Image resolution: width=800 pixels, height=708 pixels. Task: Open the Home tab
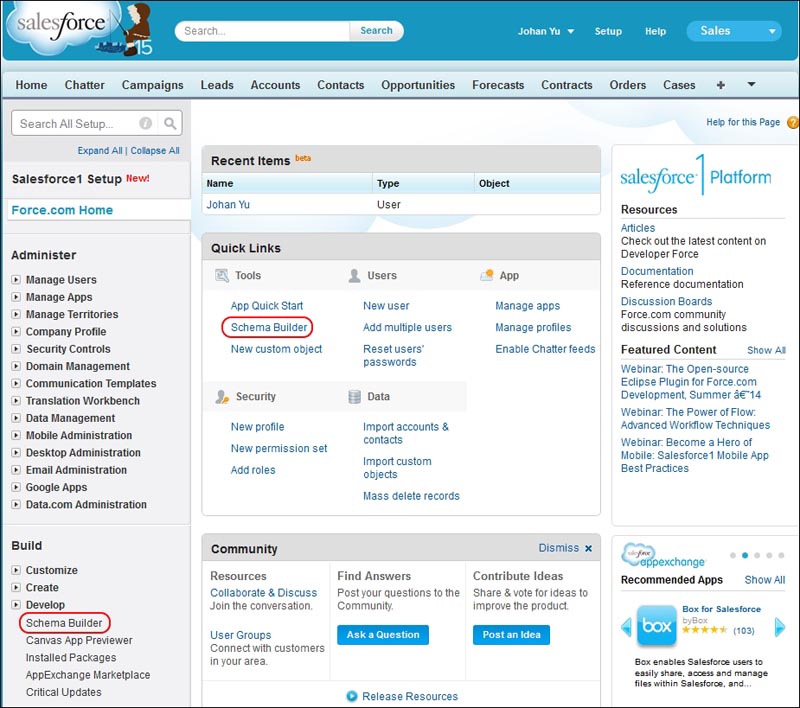tap(31, 85)
